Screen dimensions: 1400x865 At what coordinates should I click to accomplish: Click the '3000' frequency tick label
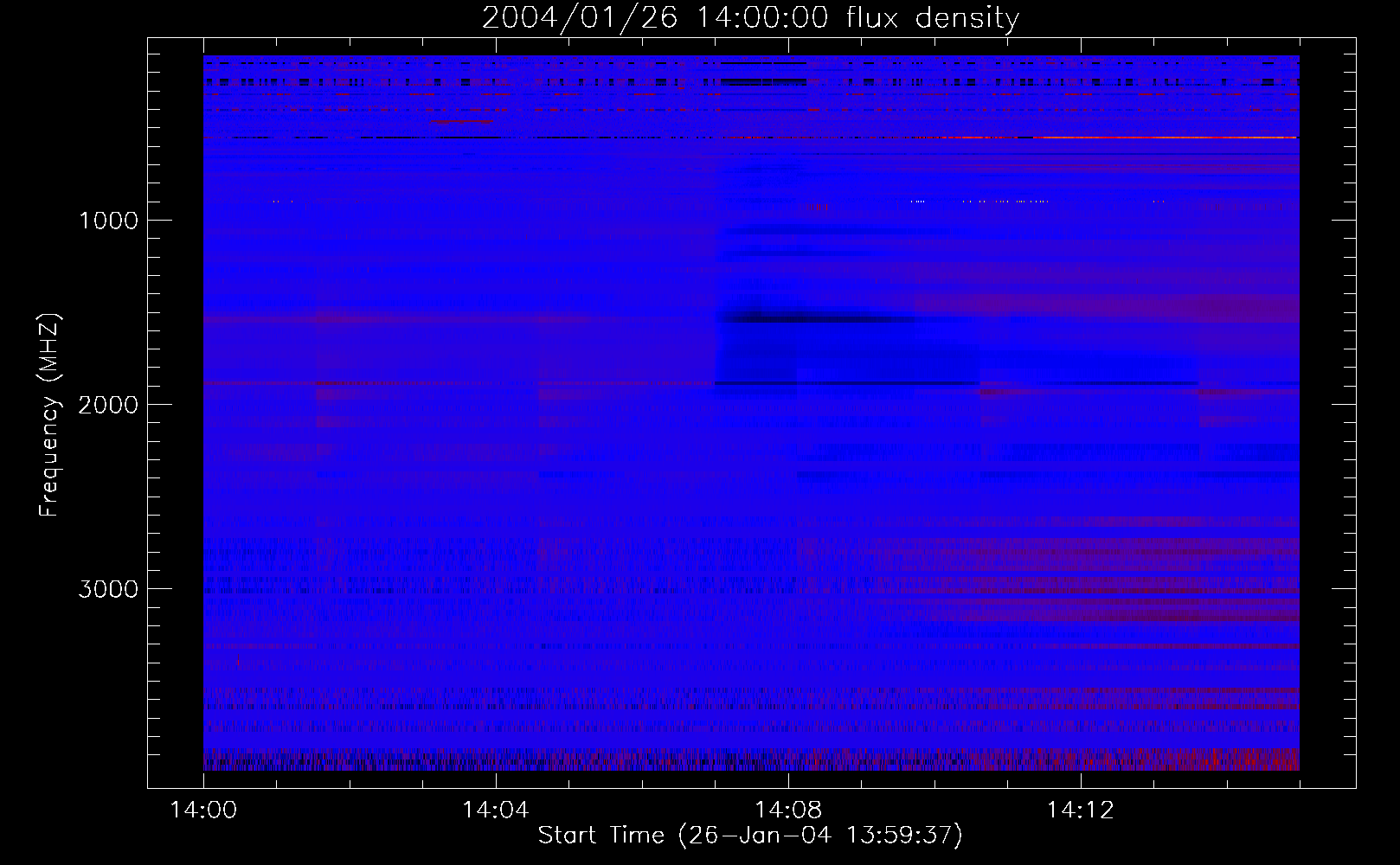pos(108,589)
